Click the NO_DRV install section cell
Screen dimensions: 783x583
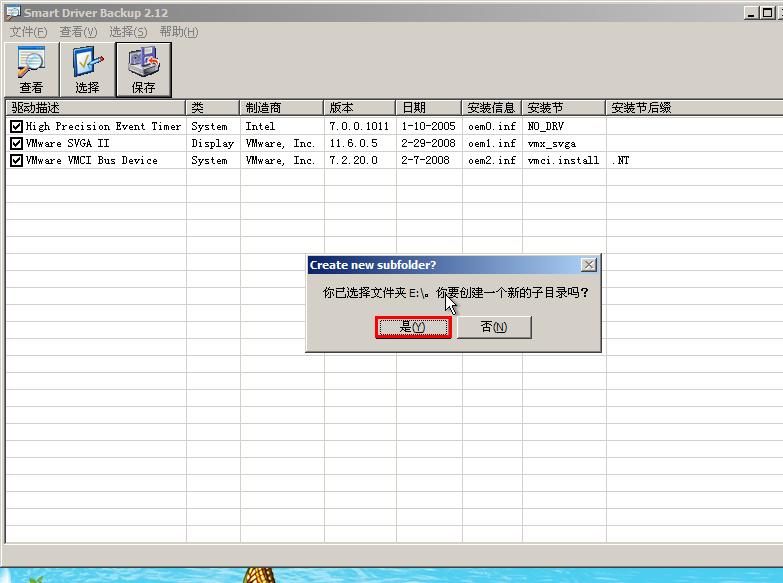[546, 127]
